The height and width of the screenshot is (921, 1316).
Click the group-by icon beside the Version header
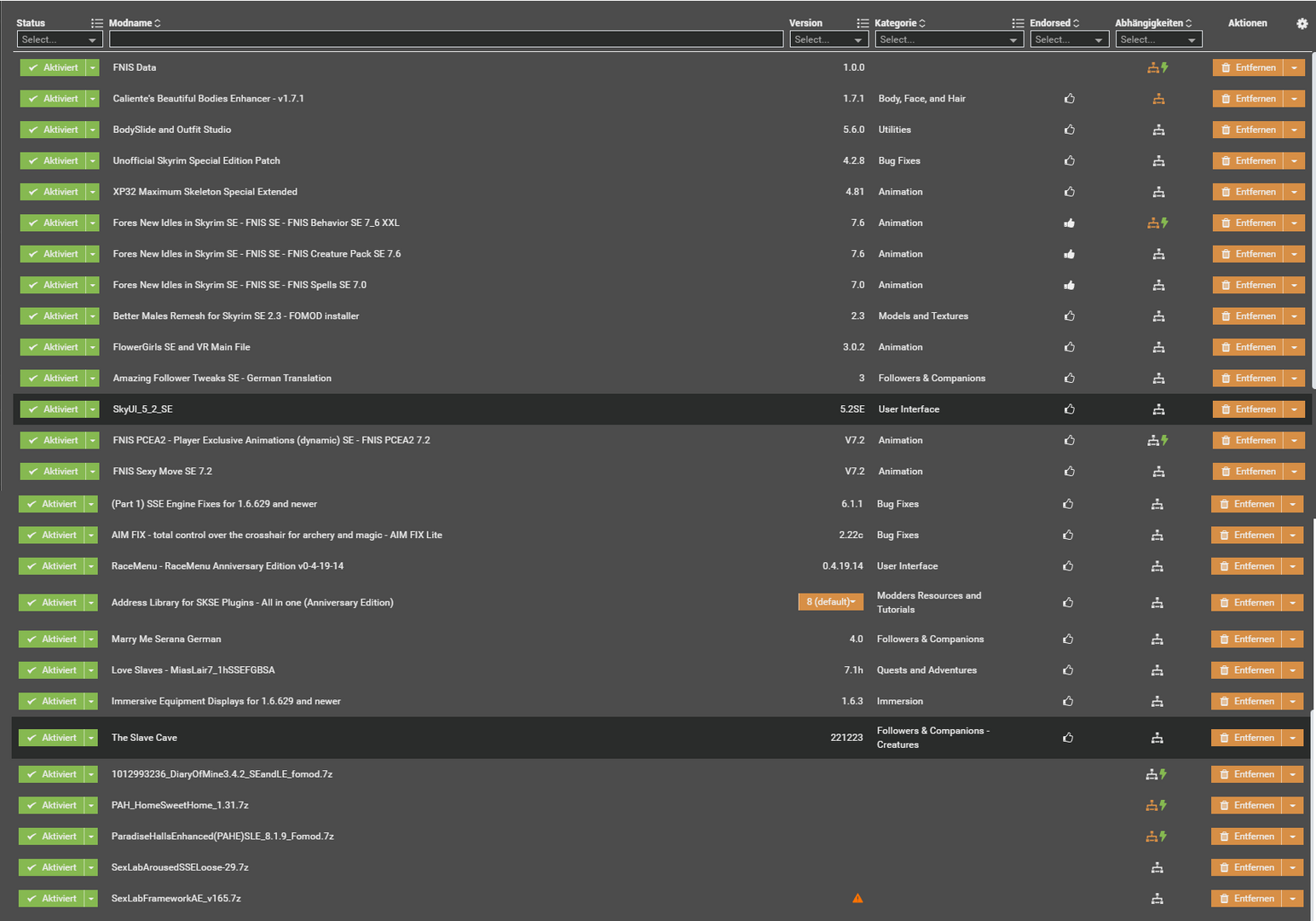tap(863, 23)
